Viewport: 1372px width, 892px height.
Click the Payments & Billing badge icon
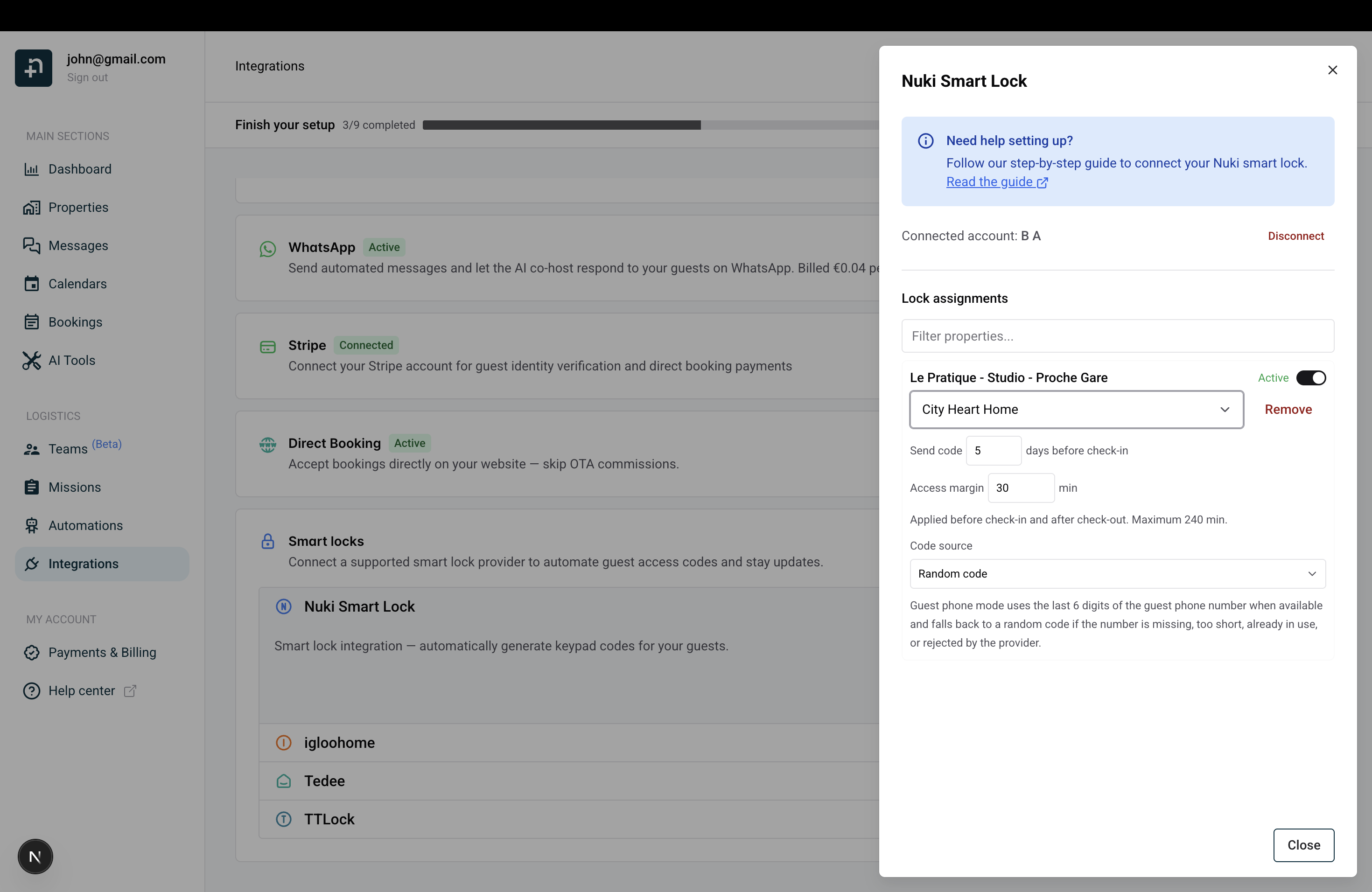pyautogui.click(x=32, y=653)
